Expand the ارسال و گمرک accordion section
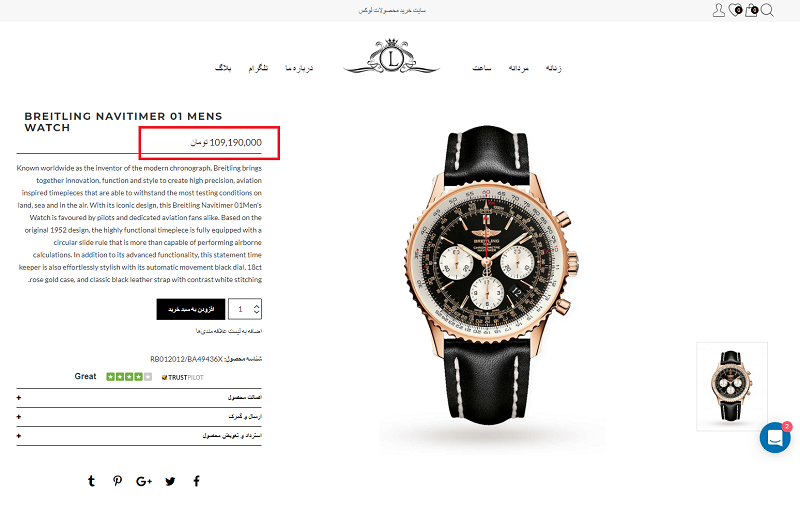 139,417
